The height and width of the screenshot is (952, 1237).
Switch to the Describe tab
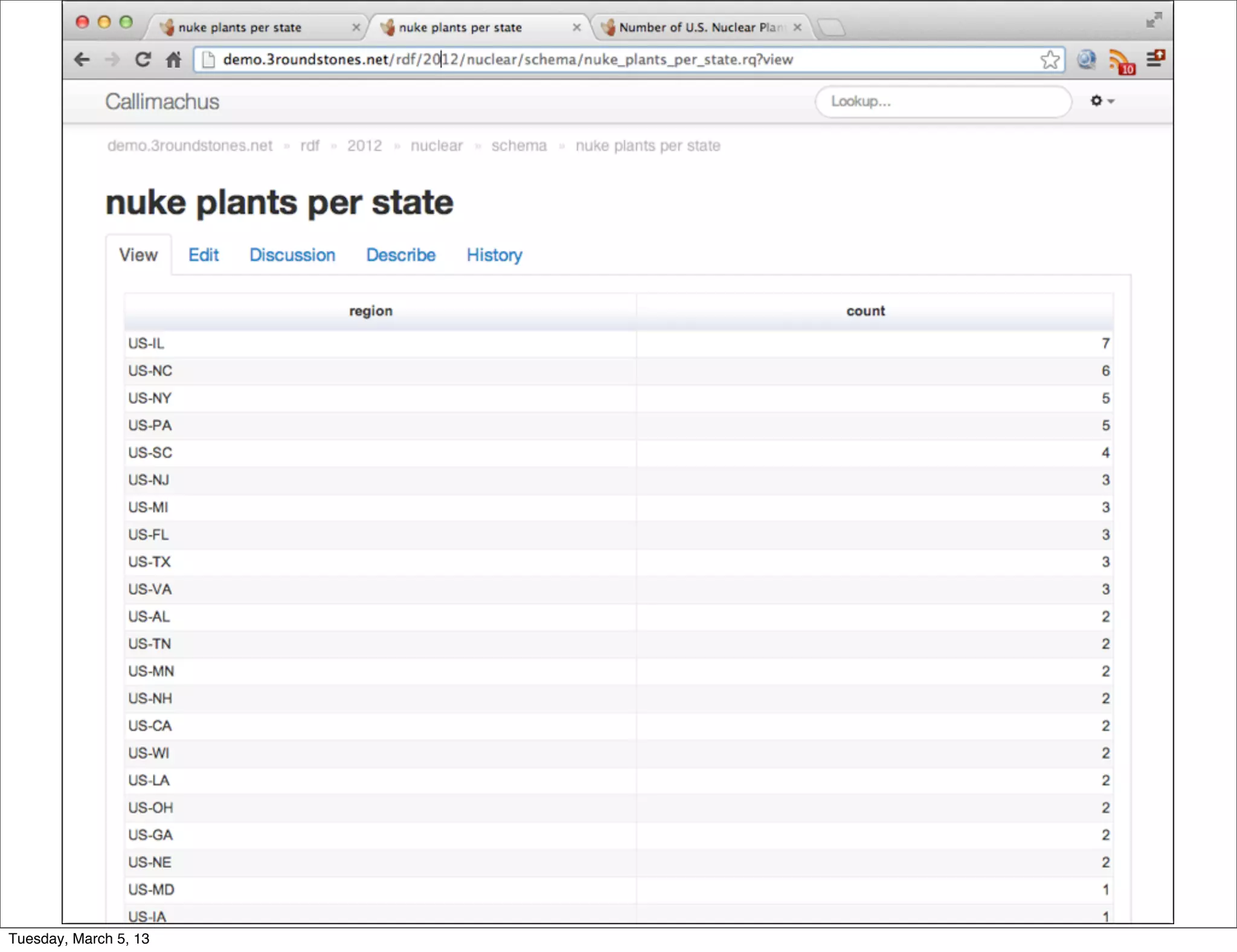[x=400, y=255]
